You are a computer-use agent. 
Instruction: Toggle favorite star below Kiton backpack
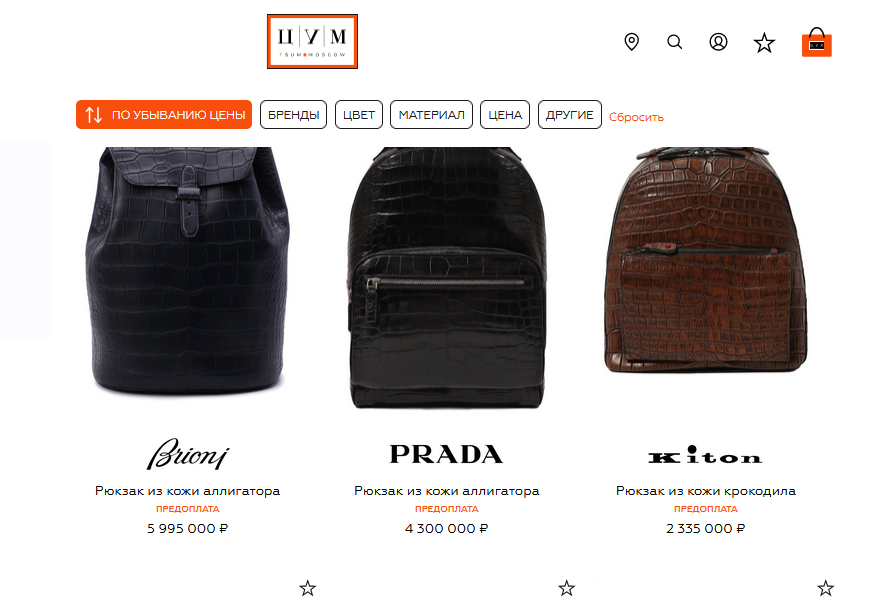(825, 588)
